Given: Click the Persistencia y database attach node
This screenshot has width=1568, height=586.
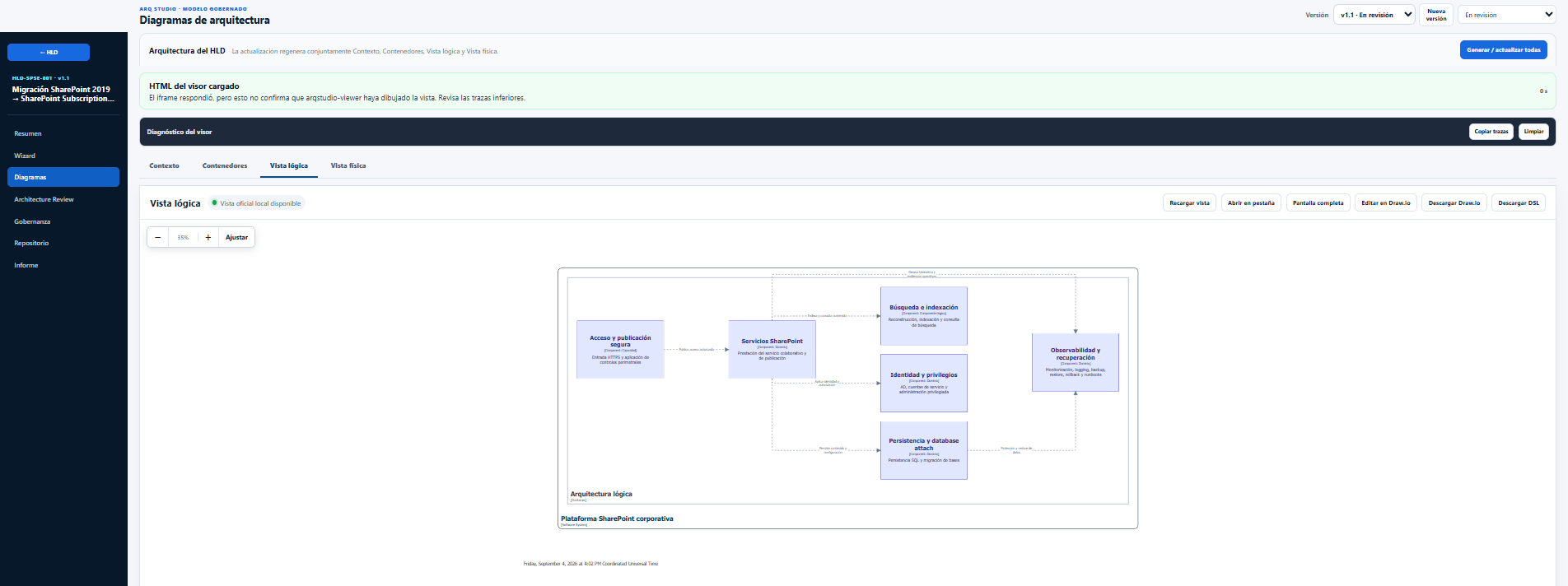Looking at the screenshot, I should tap(924, 450).
